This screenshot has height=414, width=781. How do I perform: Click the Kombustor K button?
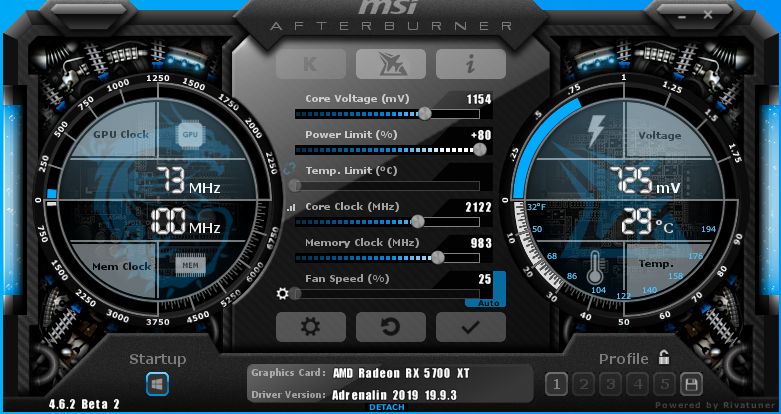tap(311, 64)
